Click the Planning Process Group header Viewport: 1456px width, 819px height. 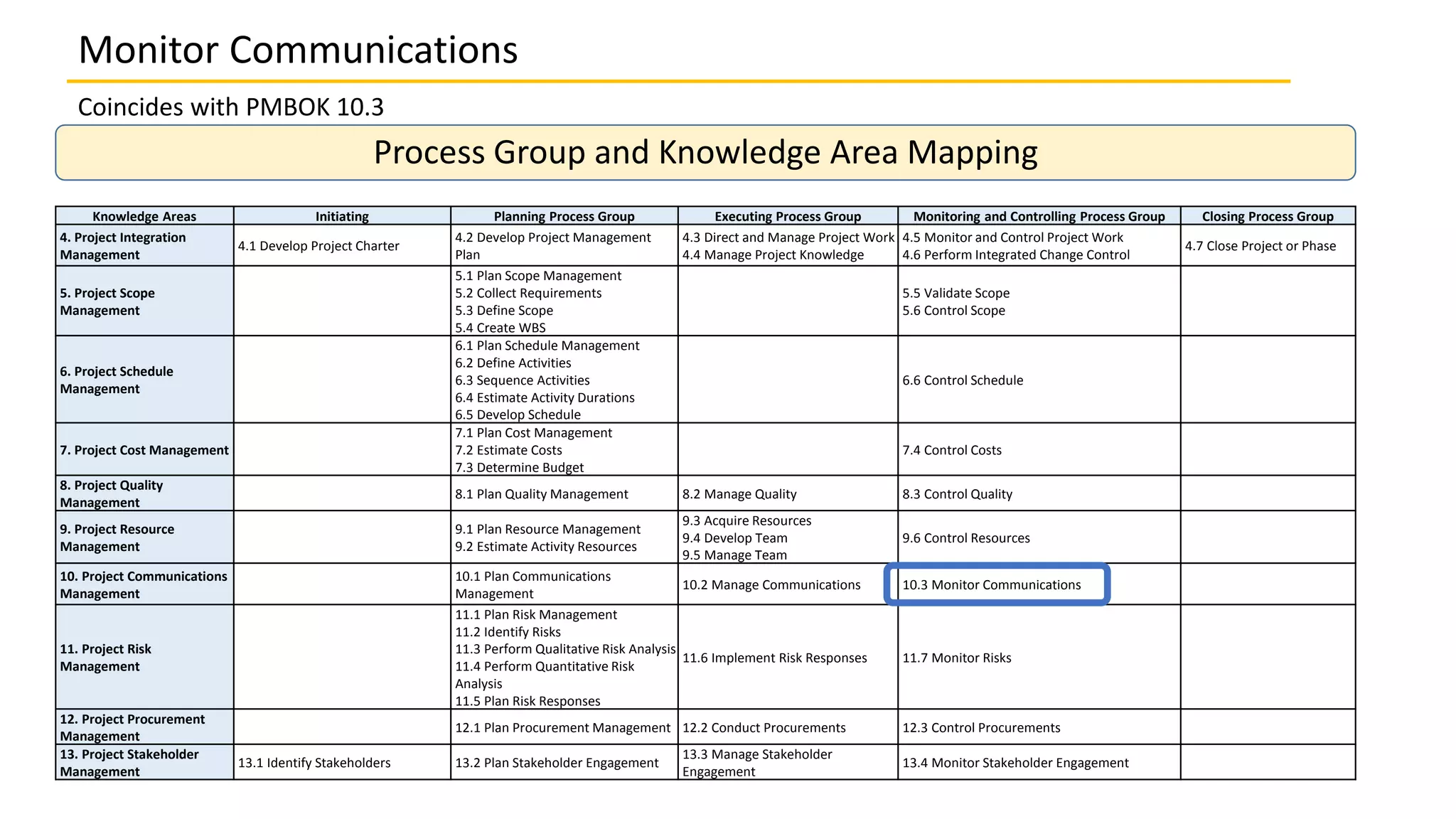coord(564,216)
